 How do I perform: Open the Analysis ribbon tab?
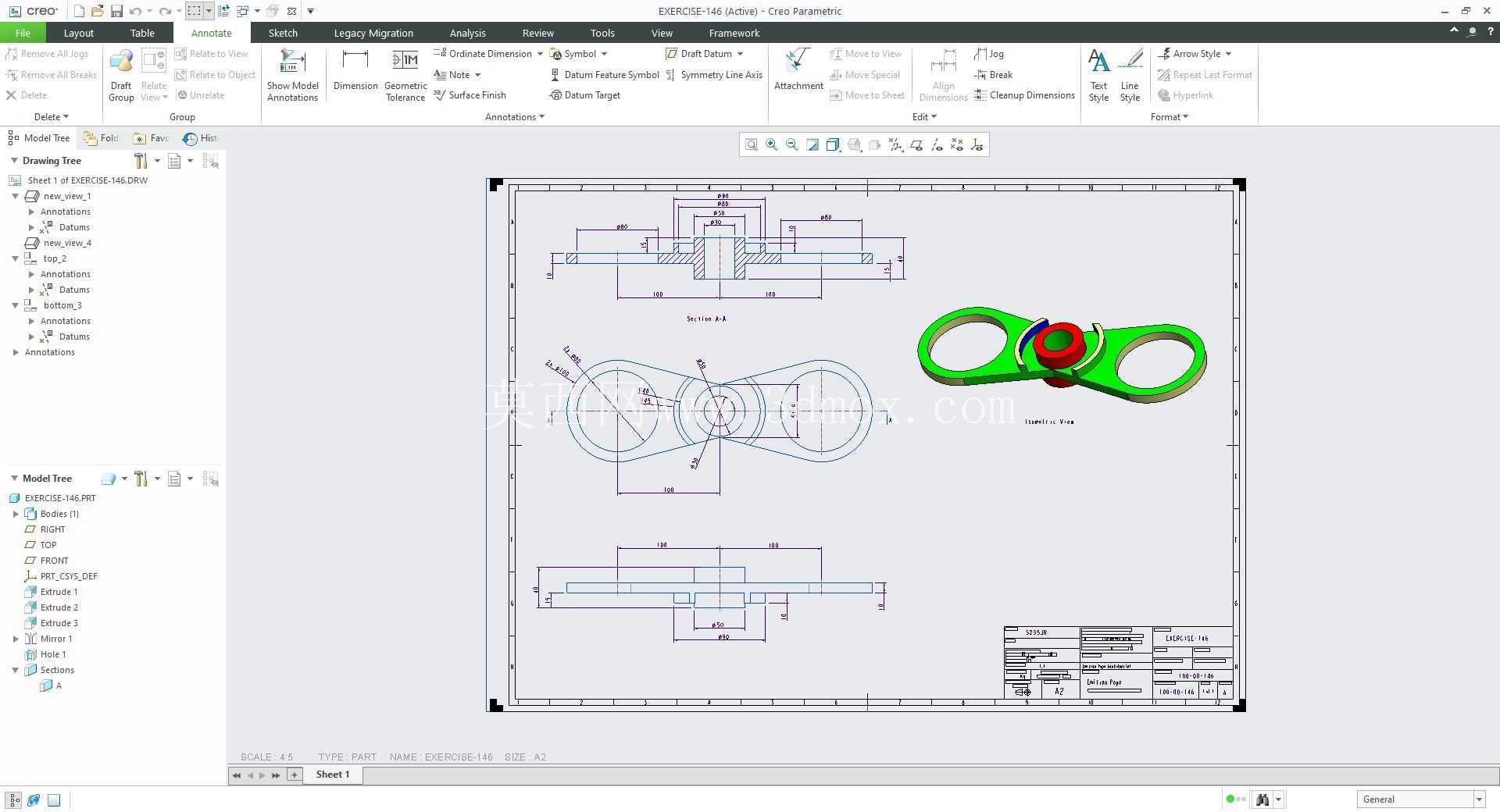point(467,33)
